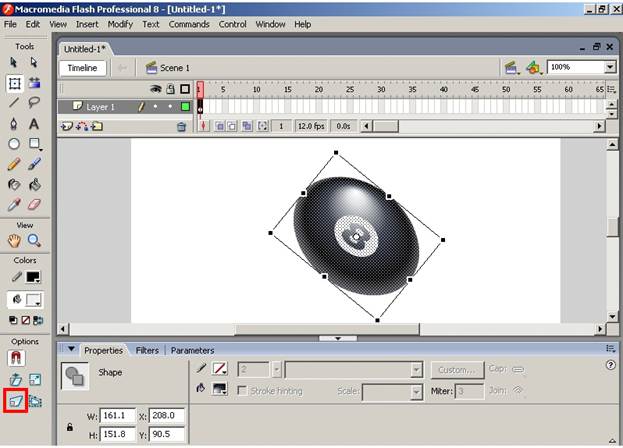623x448 pixels.
Task: Open the 100% zoom dropdown
Action: (x=610, y=67)
